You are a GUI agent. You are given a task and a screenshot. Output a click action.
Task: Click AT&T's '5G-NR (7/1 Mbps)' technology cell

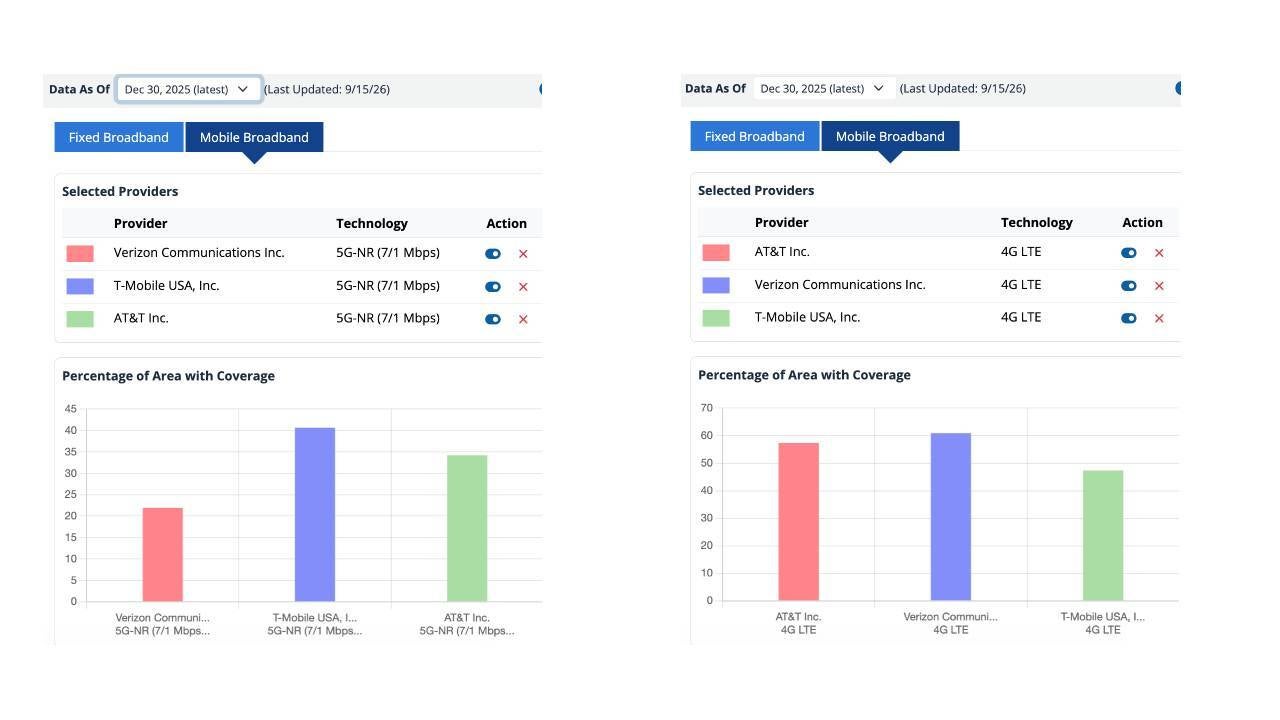pyautogui.click(x=388, y=319)
